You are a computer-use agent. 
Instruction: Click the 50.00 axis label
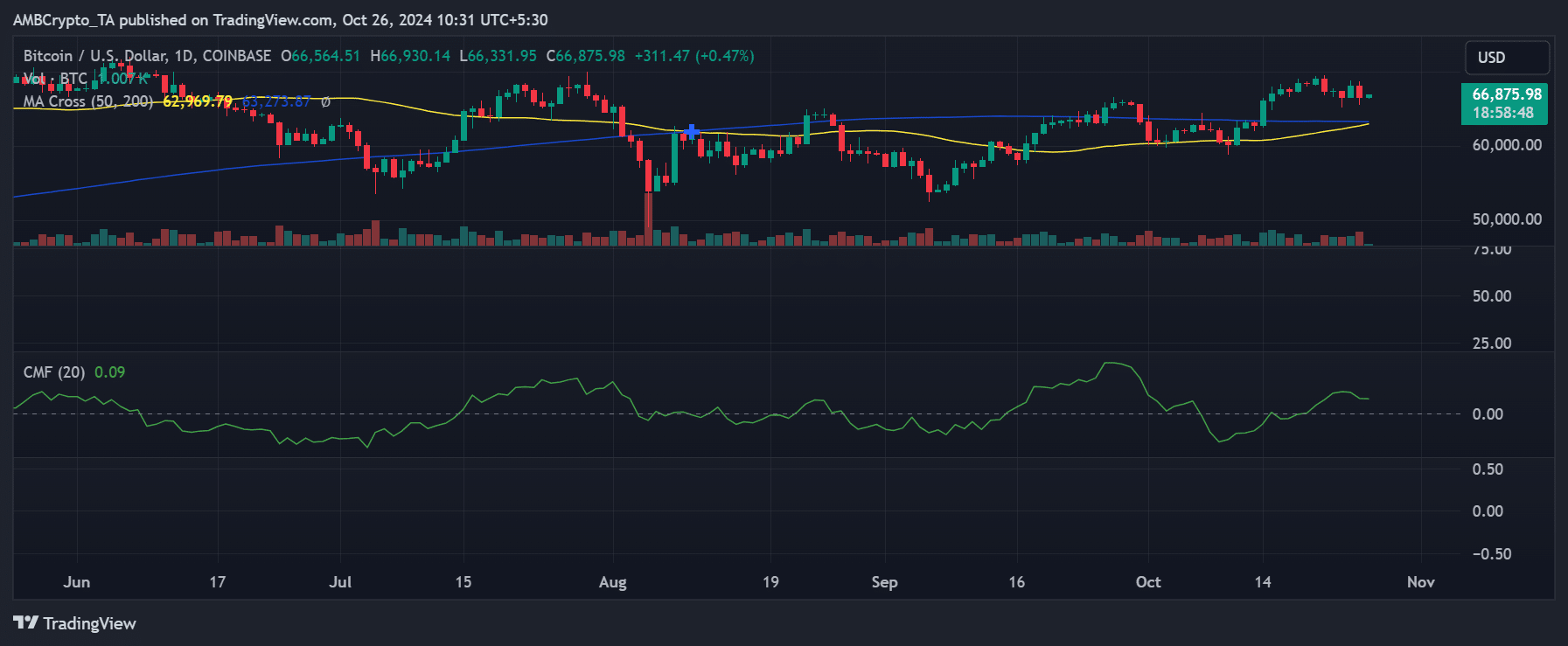(1492, 296)
